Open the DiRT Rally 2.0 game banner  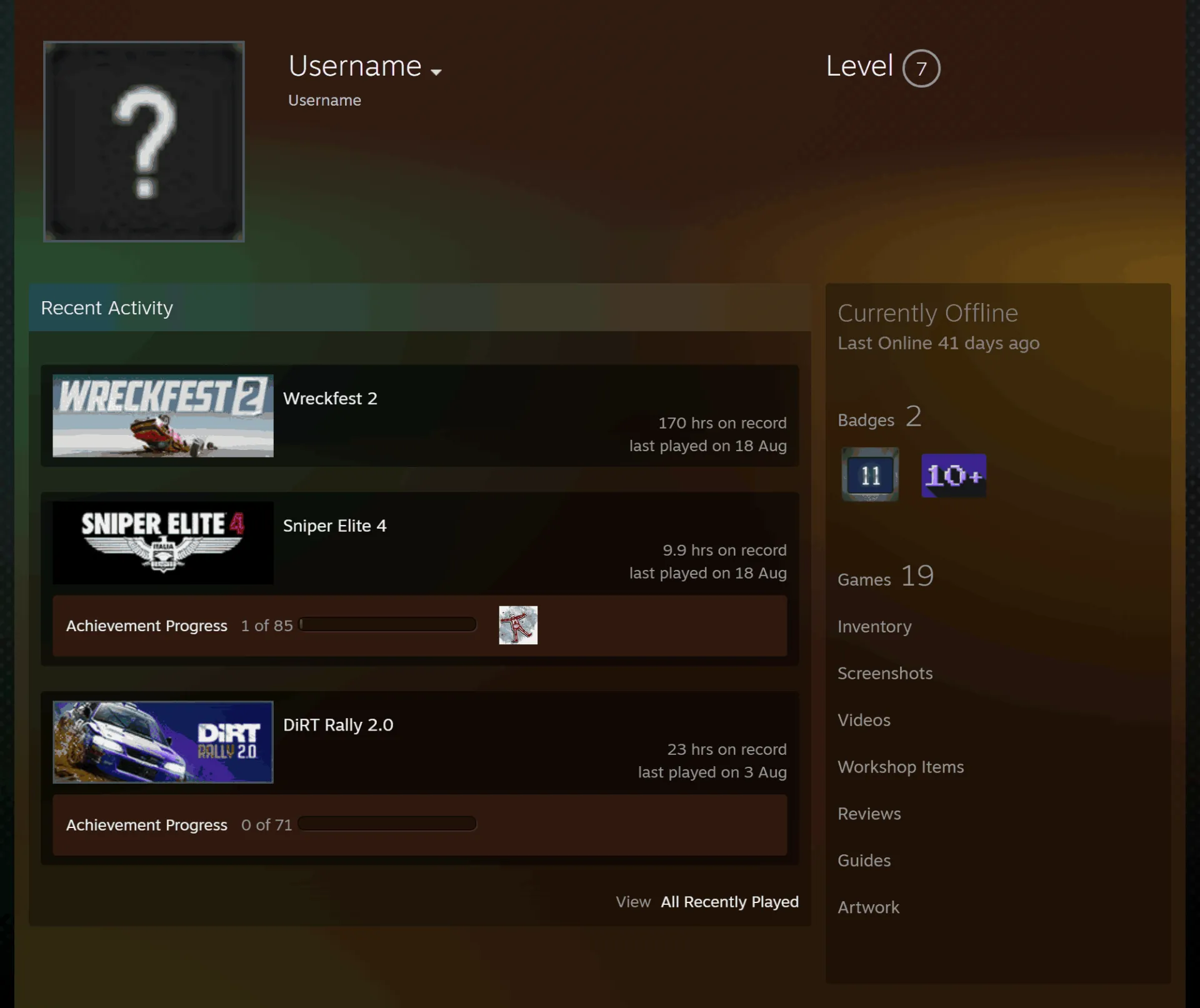(x=163, y=742)
